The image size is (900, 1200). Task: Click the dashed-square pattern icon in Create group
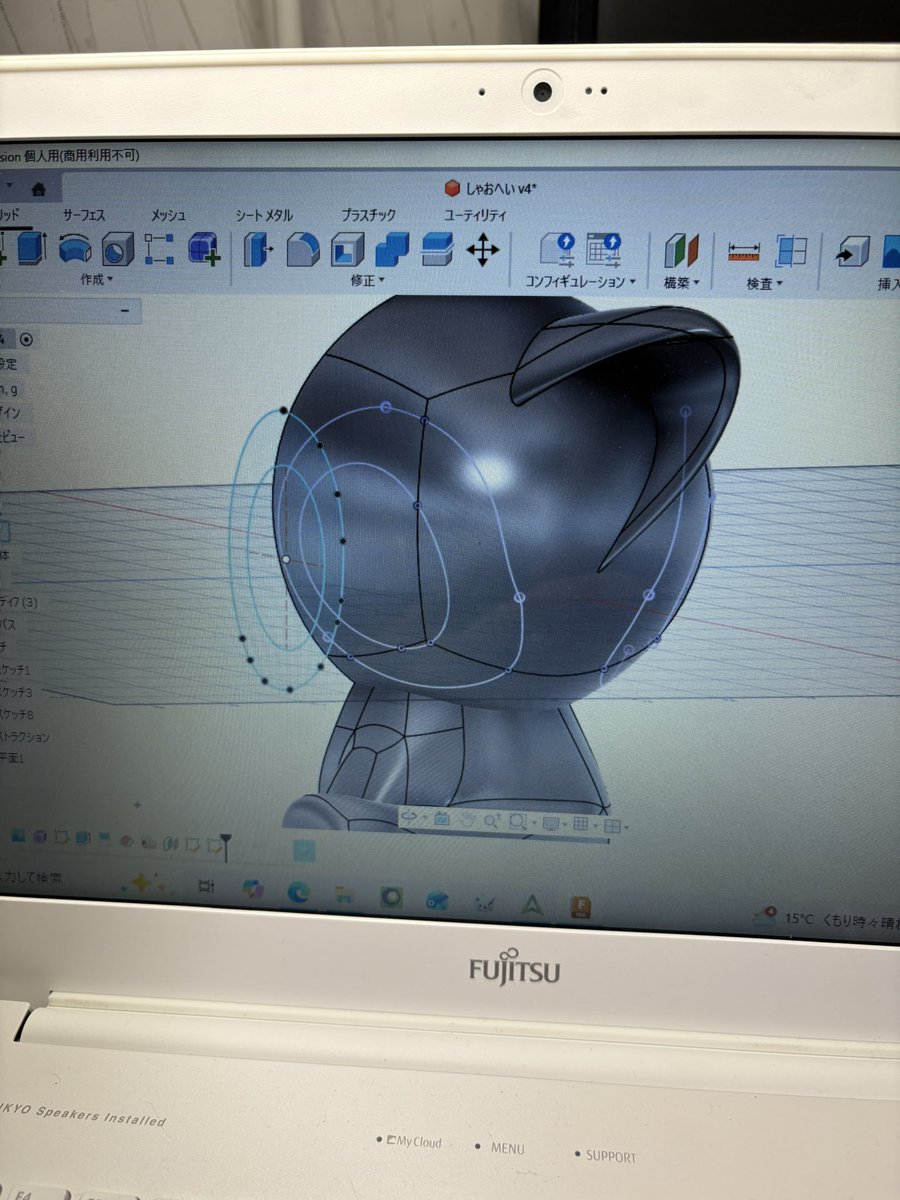click(x=160, y=248)
